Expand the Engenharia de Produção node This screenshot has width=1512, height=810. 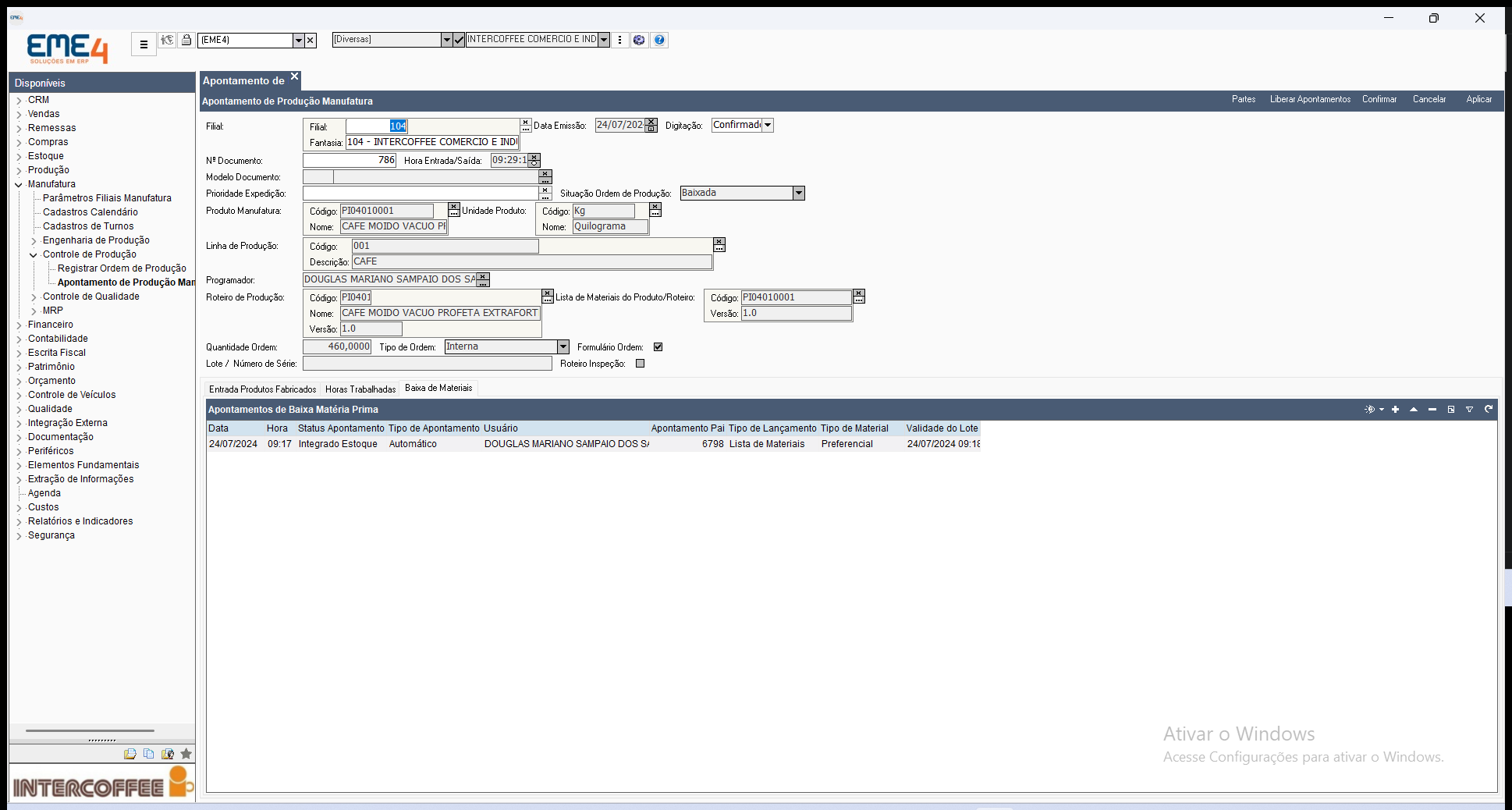pyautogui.click(x=34, y=241)
